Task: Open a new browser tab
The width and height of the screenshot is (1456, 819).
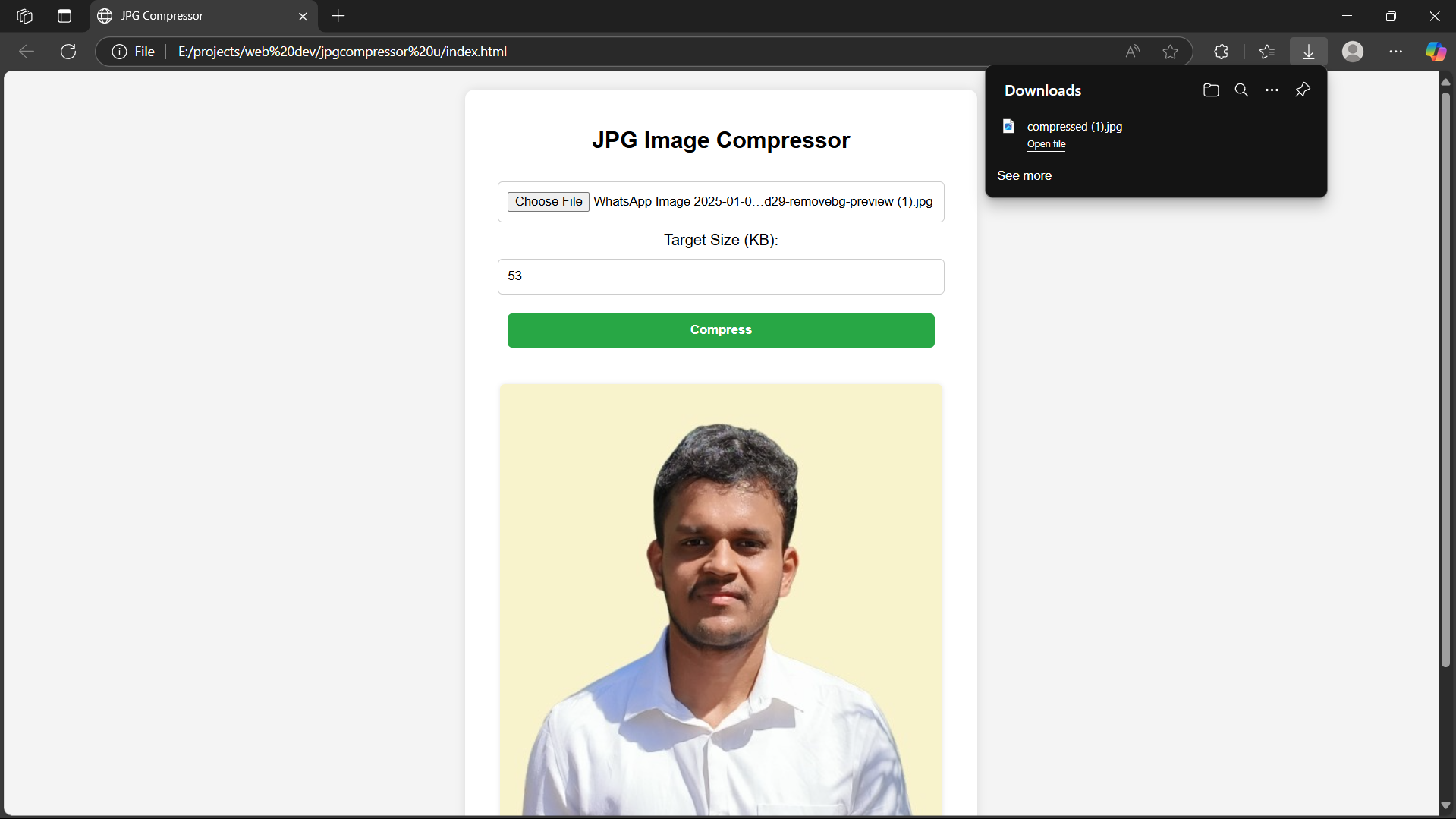Action: pos(338,16)
